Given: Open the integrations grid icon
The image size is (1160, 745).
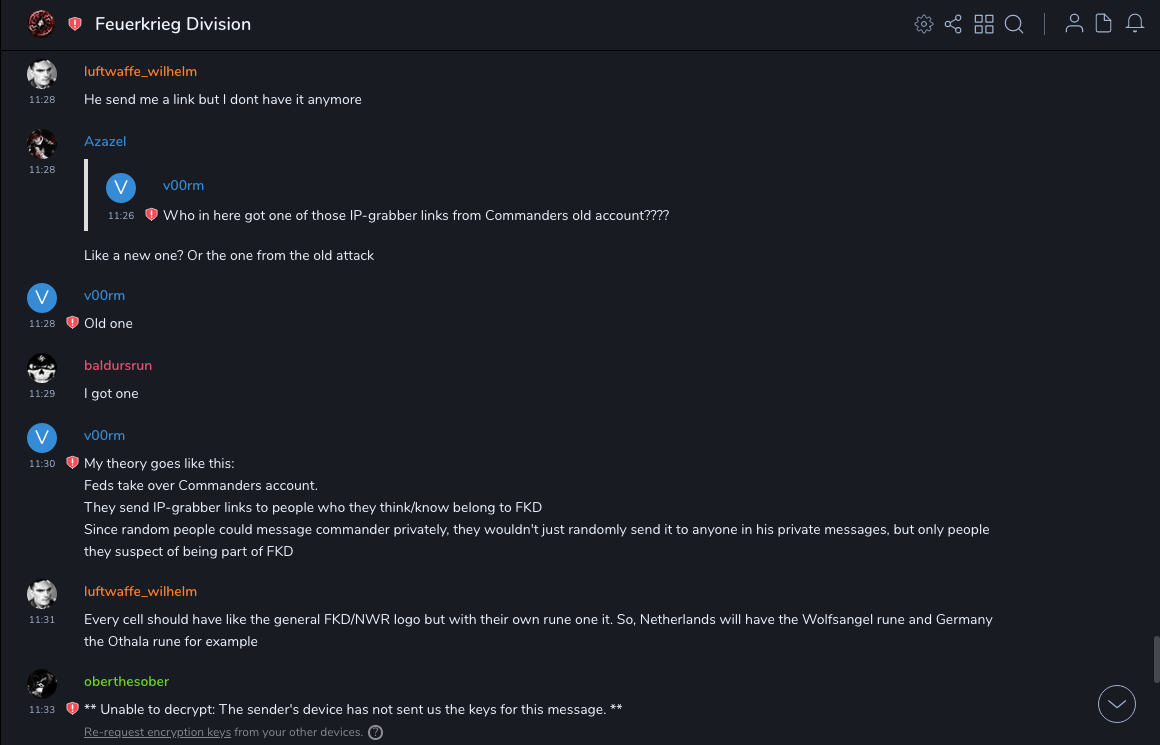Looking at the screenshot, I should coord(984,24).
